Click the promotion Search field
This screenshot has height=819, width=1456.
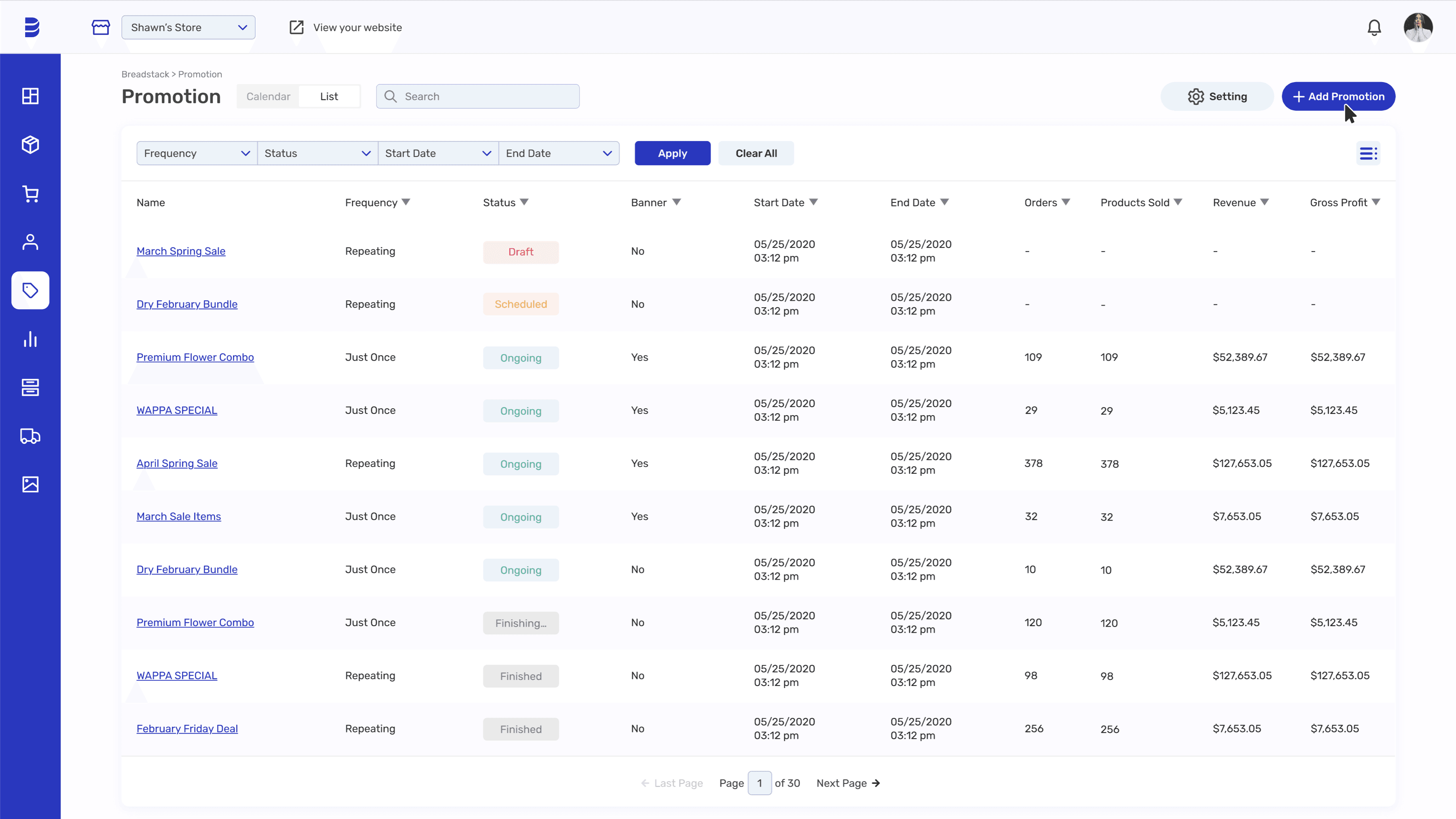point(478,97)
